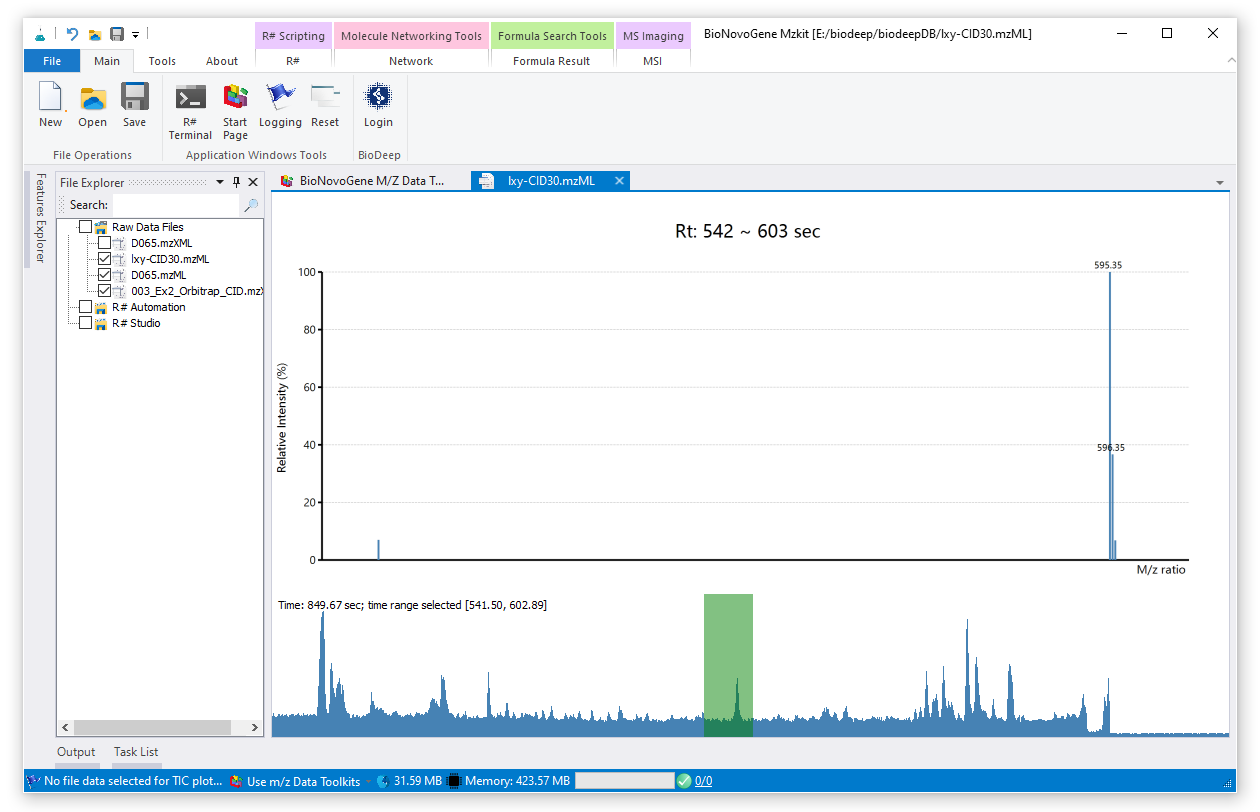Show the Logging window

pos(280,98)
